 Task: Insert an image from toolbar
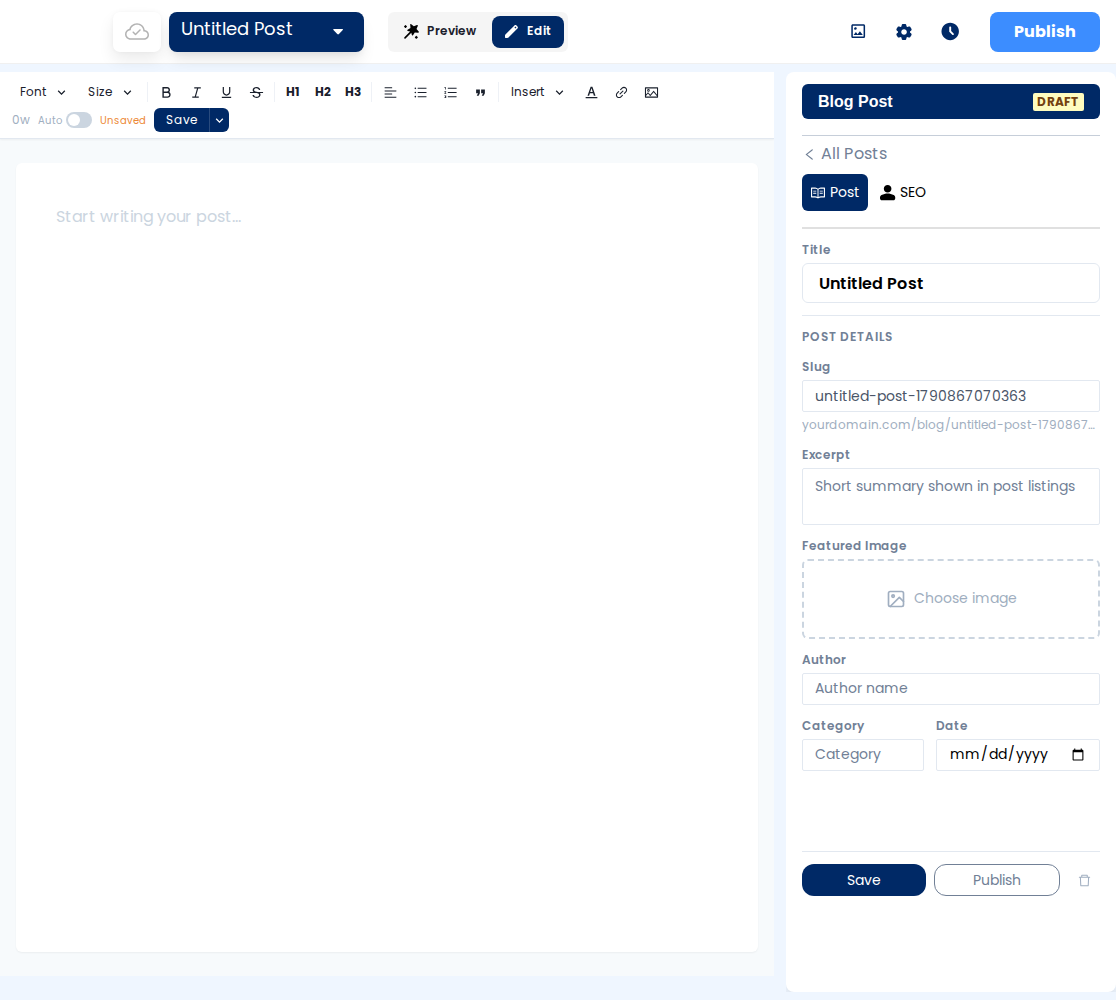point(651,93)
